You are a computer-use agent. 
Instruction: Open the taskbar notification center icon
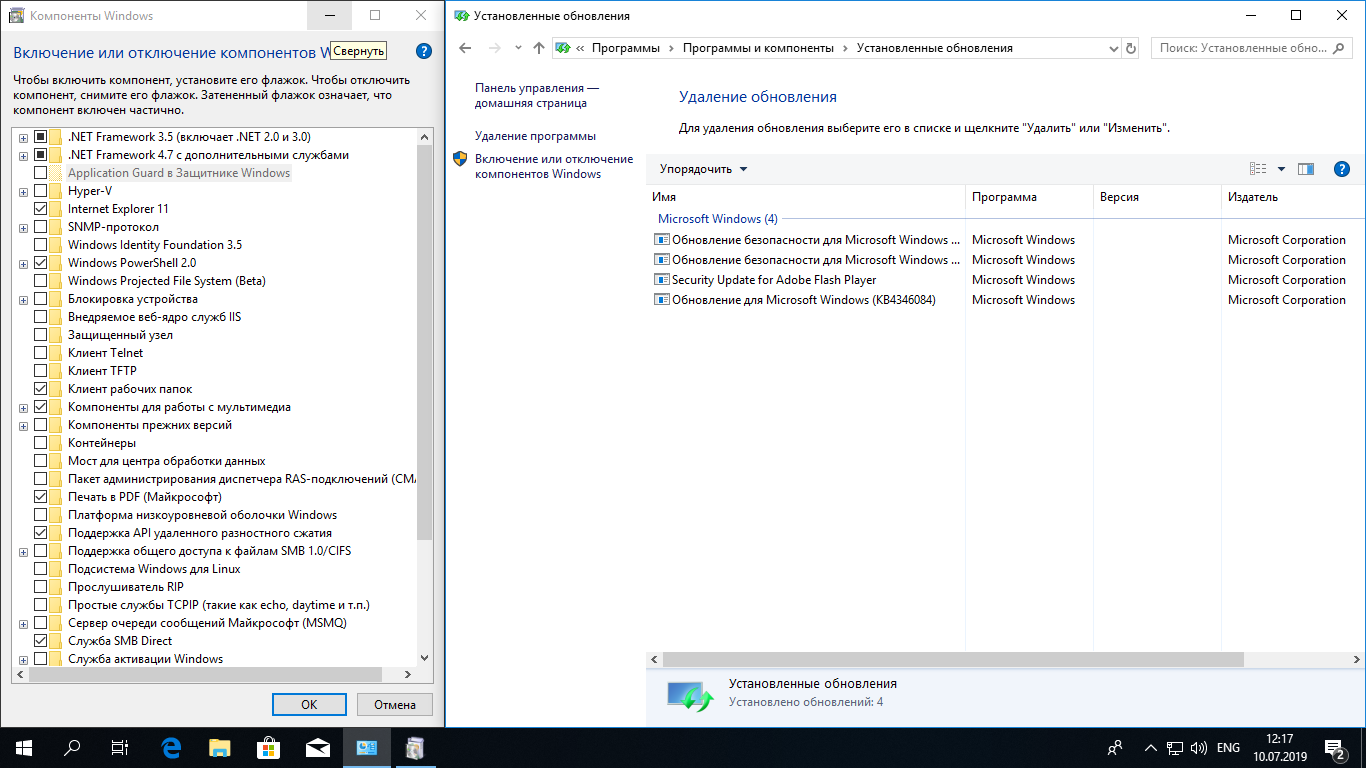tap(1335, 747)
